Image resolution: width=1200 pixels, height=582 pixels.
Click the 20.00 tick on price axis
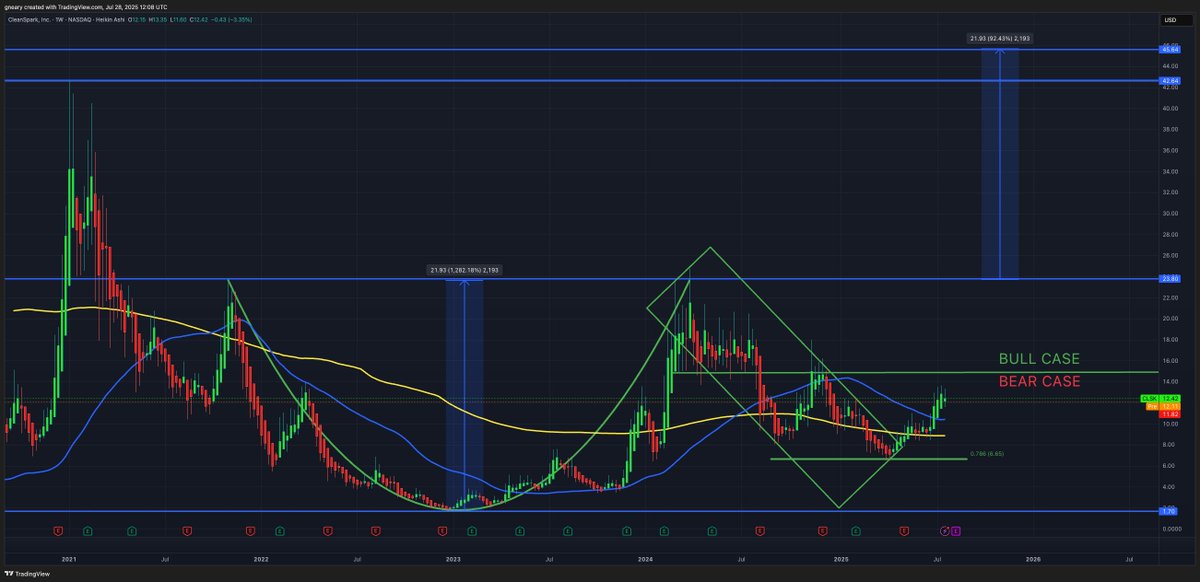[1168, 318]
